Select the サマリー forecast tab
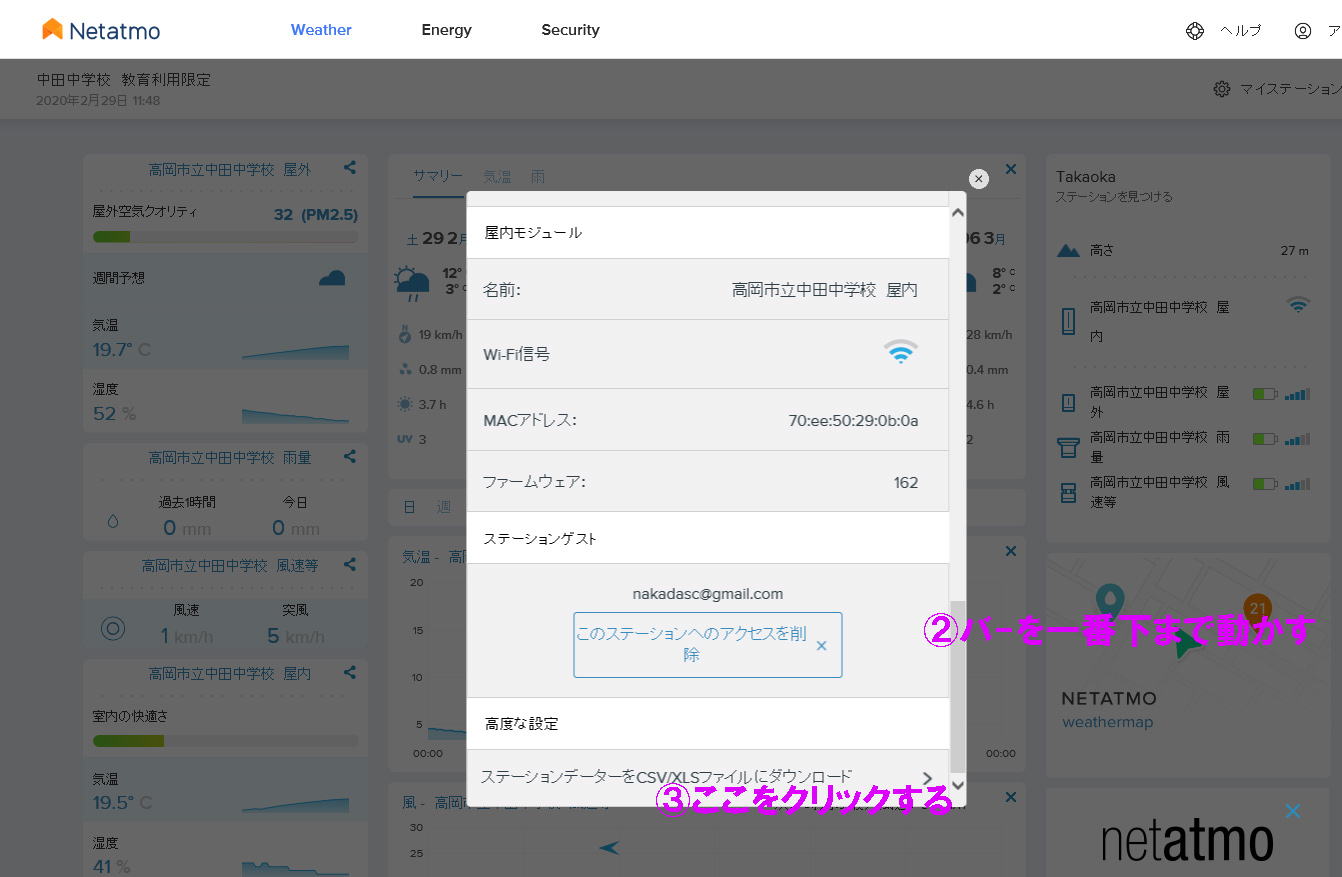 [438, 176]
